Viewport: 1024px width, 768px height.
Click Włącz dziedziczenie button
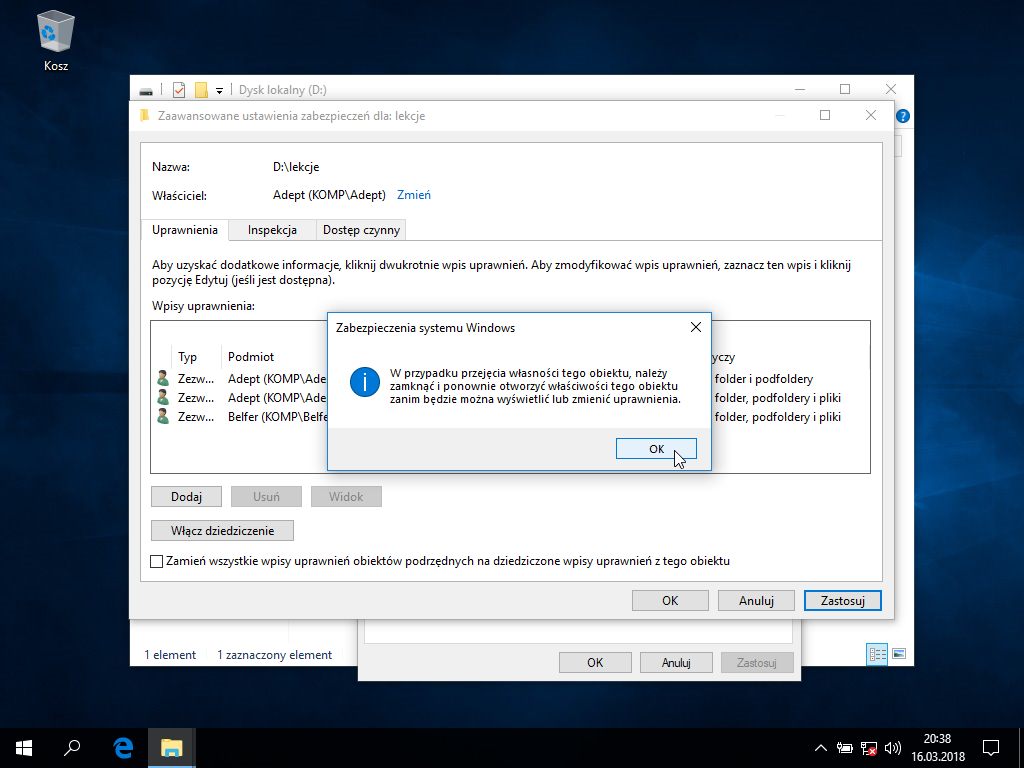(222, 530)
